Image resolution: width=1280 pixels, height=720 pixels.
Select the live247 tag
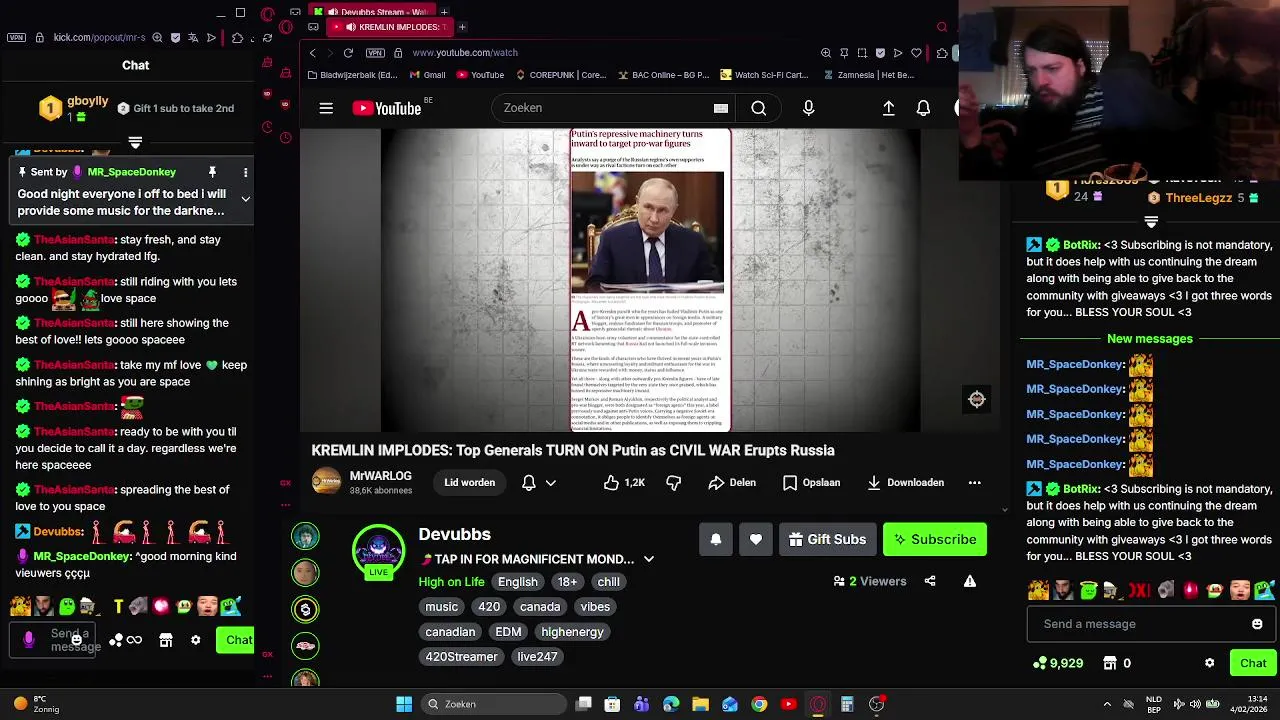pyautogui.click(x=537, y=657)
